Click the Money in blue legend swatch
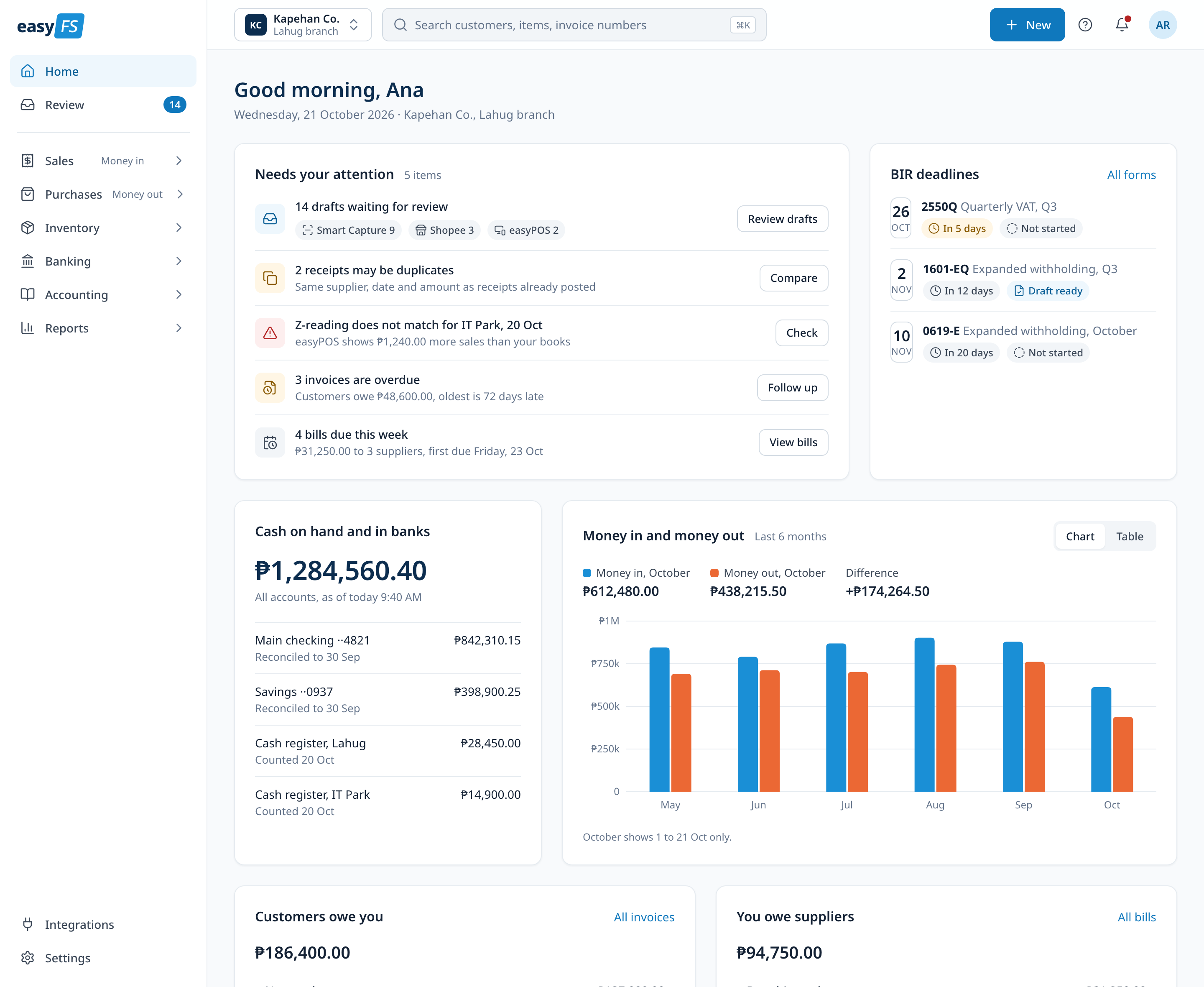 587,573
